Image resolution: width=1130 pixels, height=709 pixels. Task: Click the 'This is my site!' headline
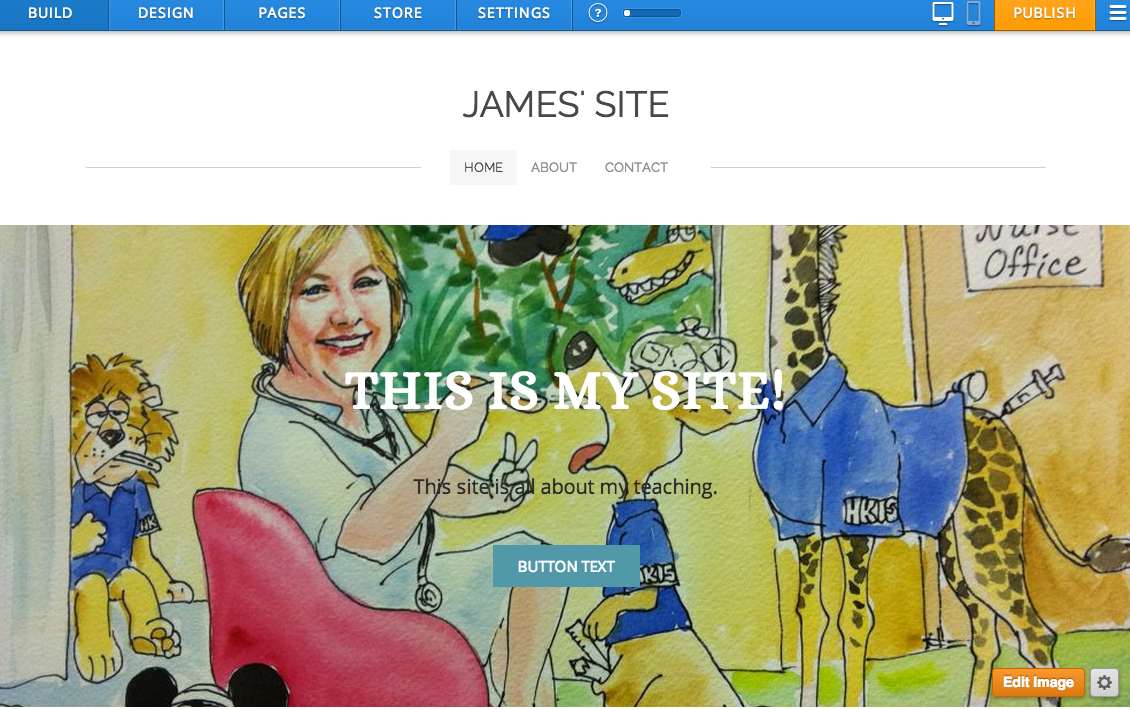point(565,391)
